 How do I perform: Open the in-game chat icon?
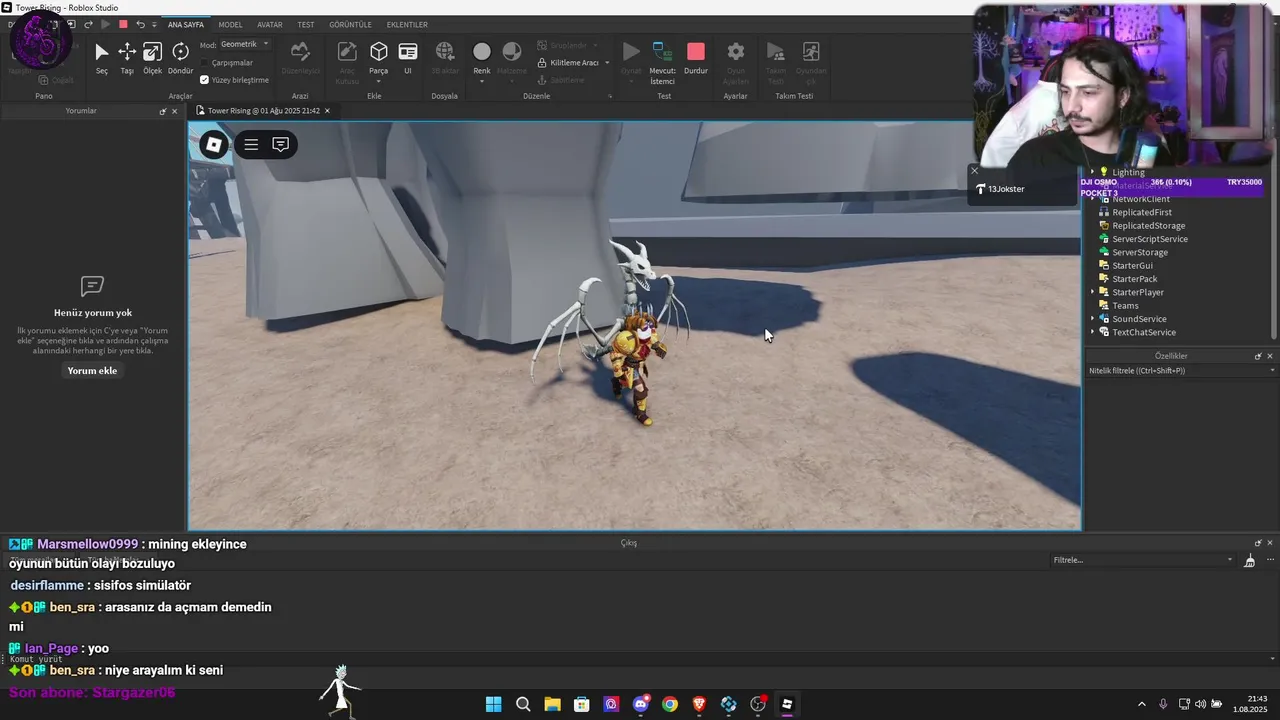(x=281, y=145)
